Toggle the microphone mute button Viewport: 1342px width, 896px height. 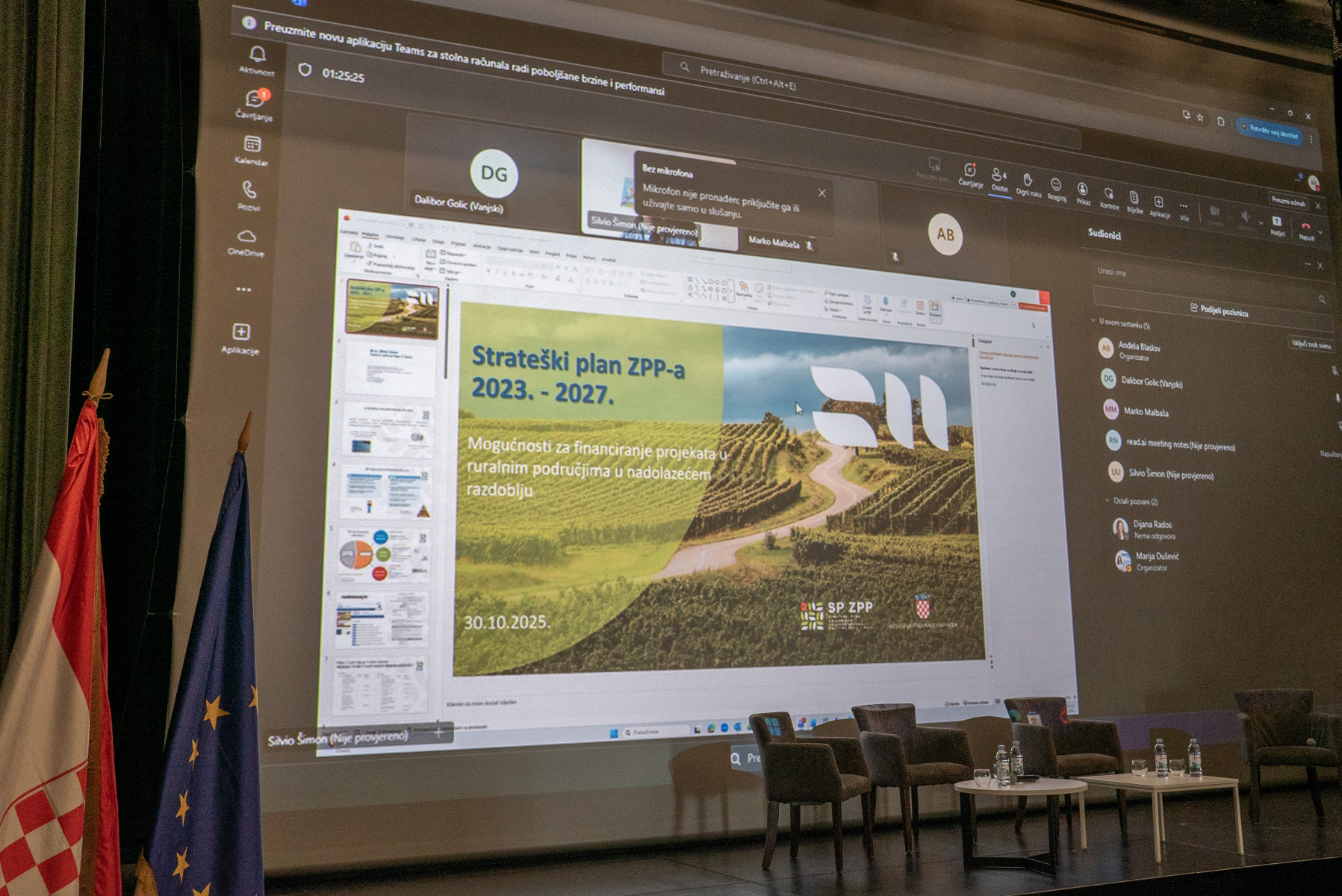1245,217
